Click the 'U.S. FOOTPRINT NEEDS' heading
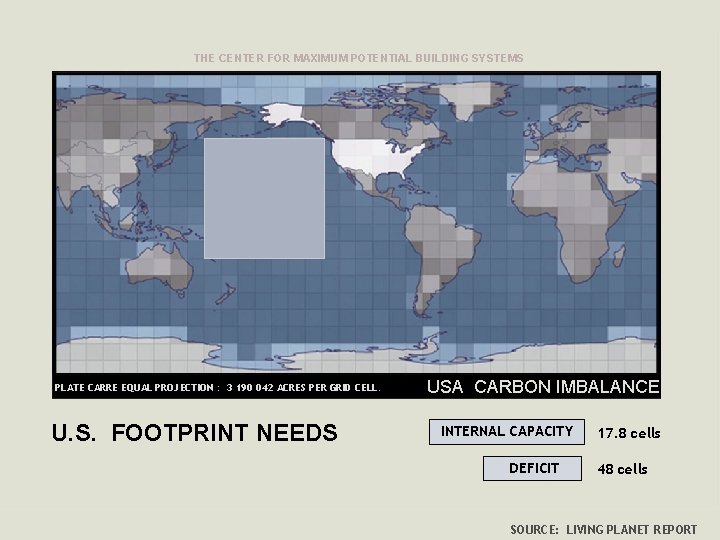The width and height of the screenshot is (720, 540). tap(195, 433)
